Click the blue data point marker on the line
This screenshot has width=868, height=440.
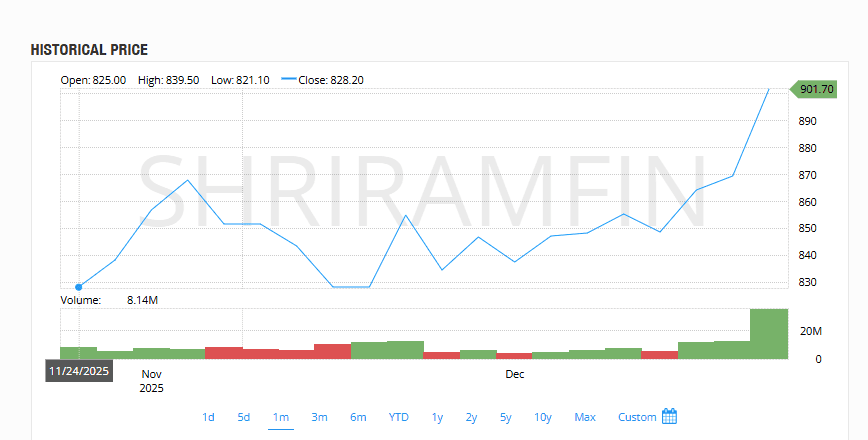coord(79,287)
